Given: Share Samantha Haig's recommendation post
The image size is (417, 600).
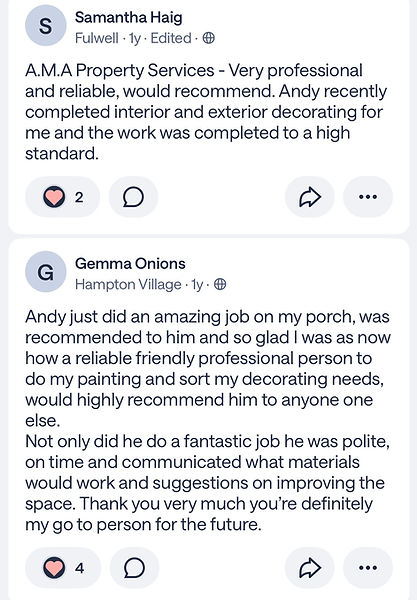Looking at the screenshot, I should coord(309,197).
